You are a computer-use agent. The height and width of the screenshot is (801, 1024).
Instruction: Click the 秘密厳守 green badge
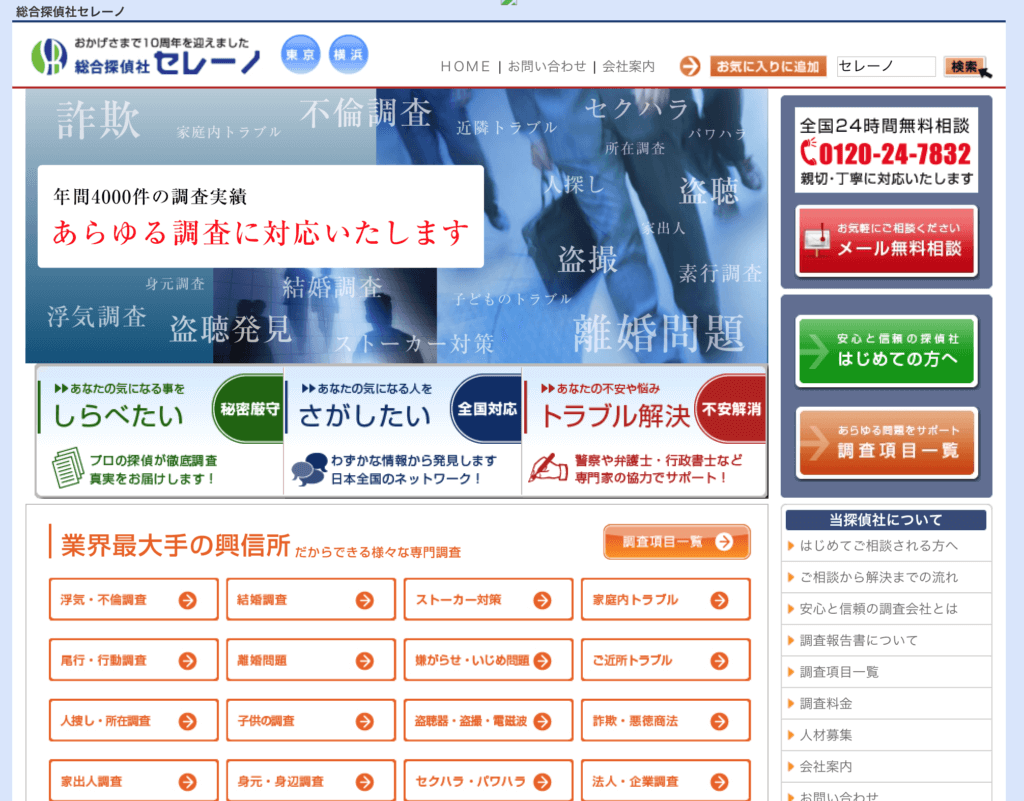(247, 409)
